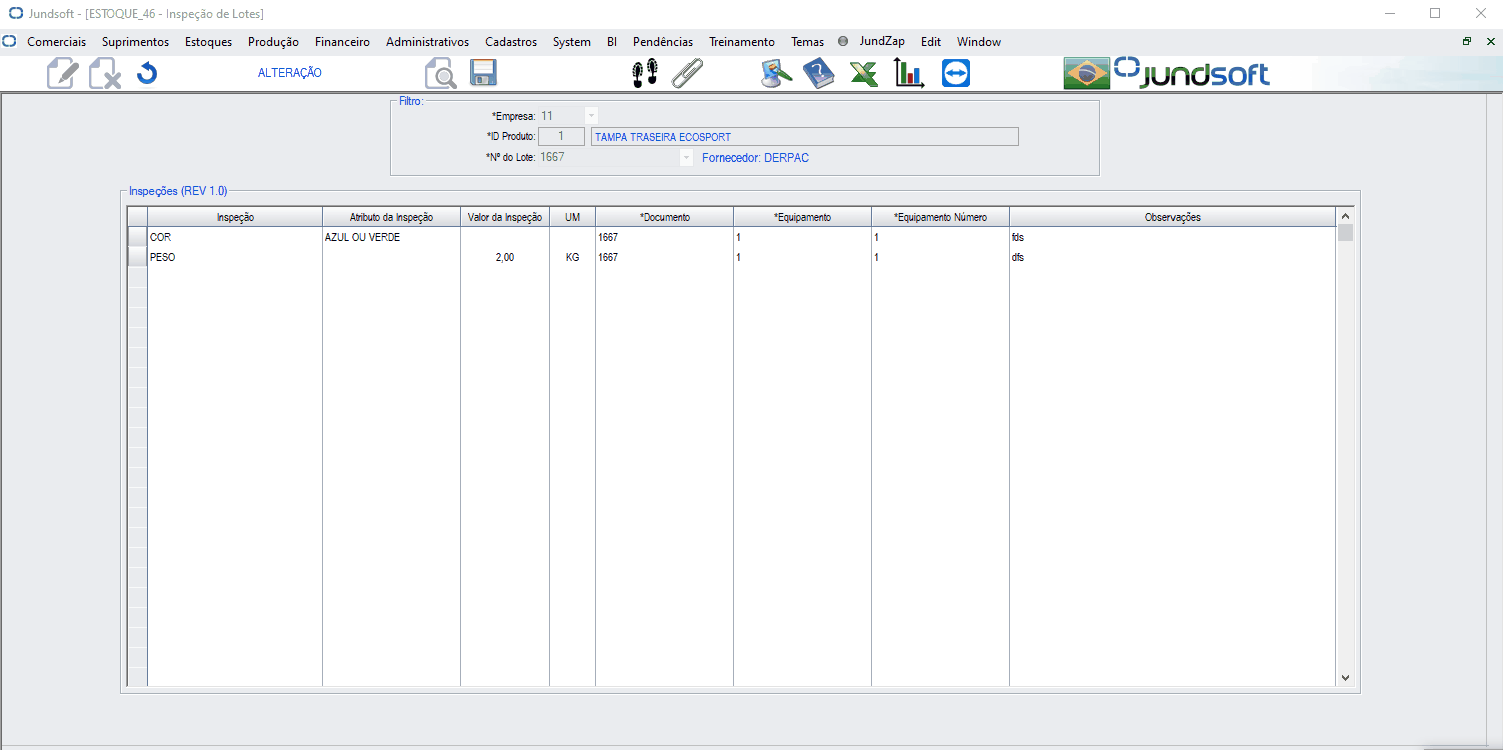The image size is (1503, 750).
Task: Click the Valor da Inspeção column header
Action: [x=505, y=217]
